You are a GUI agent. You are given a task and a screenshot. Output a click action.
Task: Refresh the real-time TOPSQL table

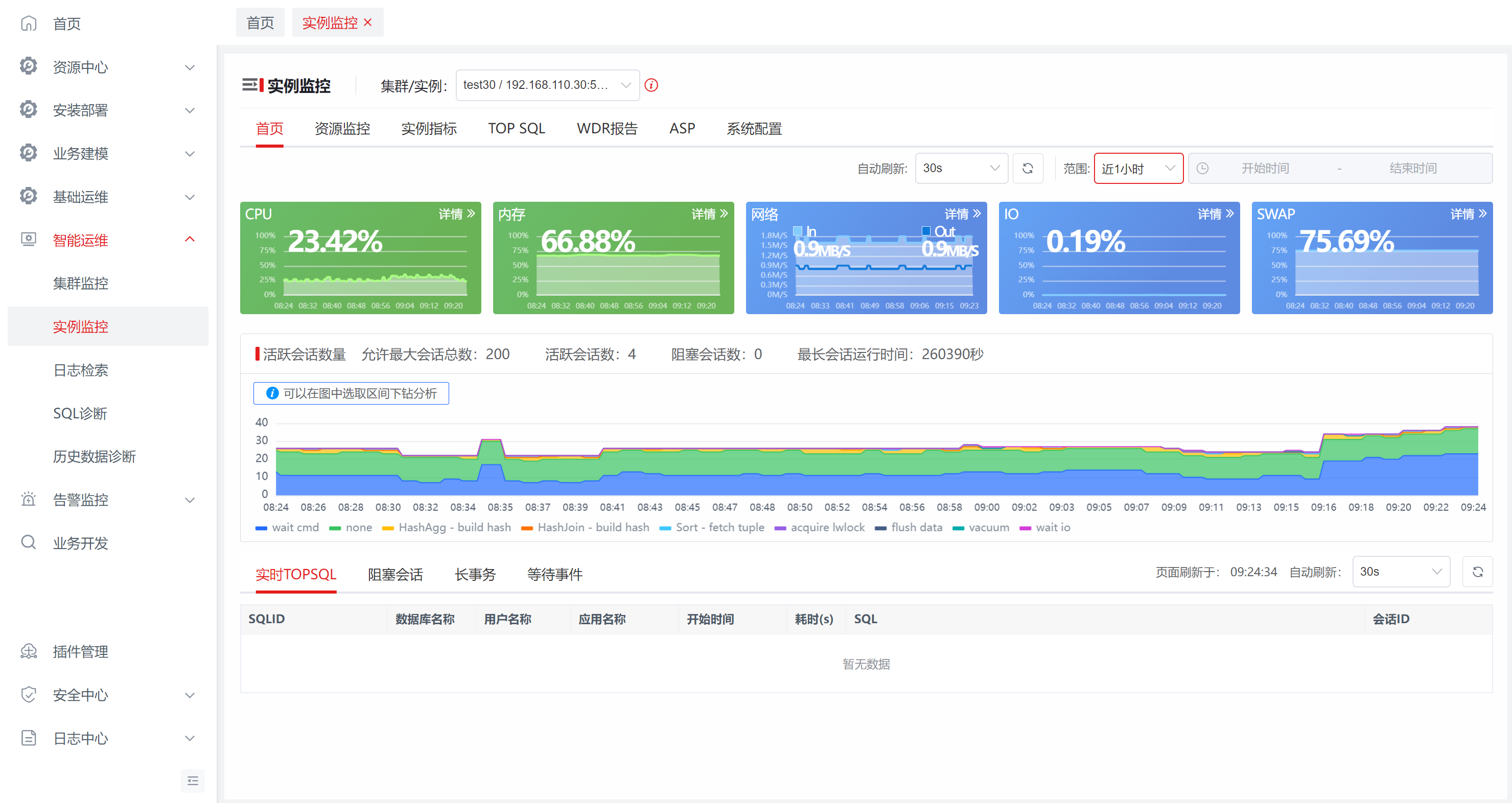coord(1477,571)
